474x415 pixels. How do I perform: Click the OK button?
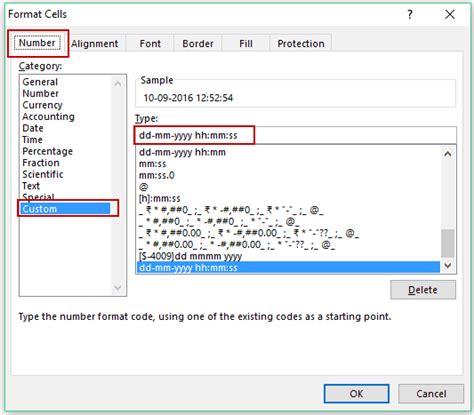click(x=356, y=394)
